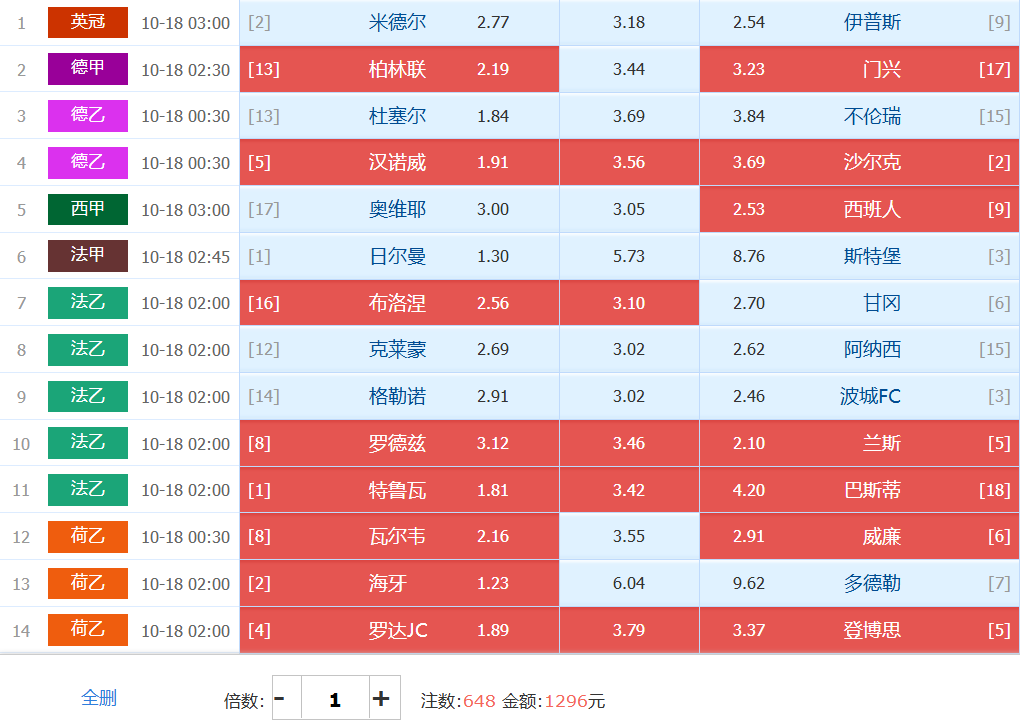Toggle the draw odds 3.44 for 柏林联 match

pyautogui.click(x=629, y=69)
